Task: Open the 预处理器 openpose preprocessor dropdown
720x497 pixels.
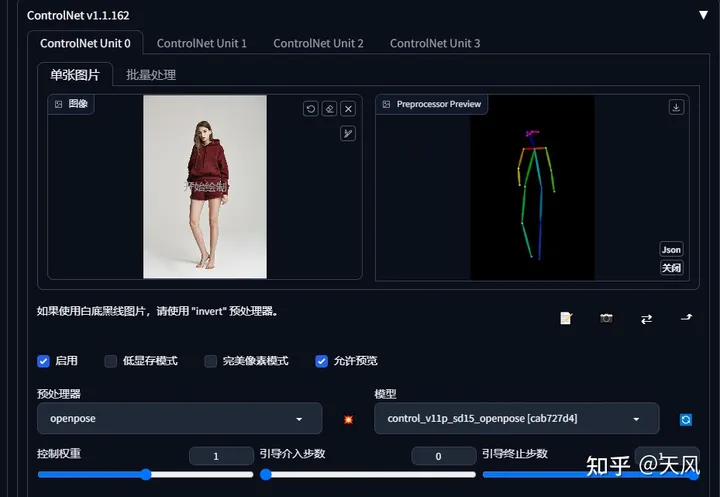Action: [x=179, y=418]
